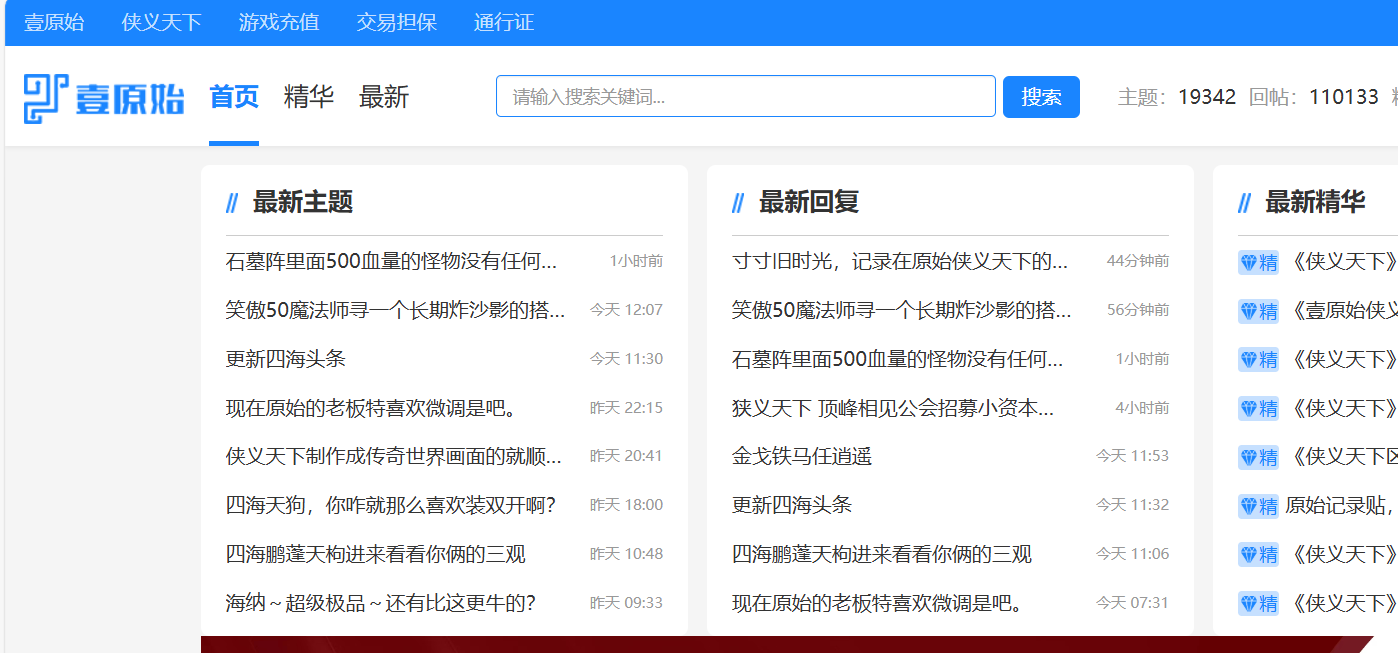Image resolution: width=1398 pixels, height=653 pixels.
Task: Open the 更新四海头条 post under 最新主题
Action: click(286, 359)
